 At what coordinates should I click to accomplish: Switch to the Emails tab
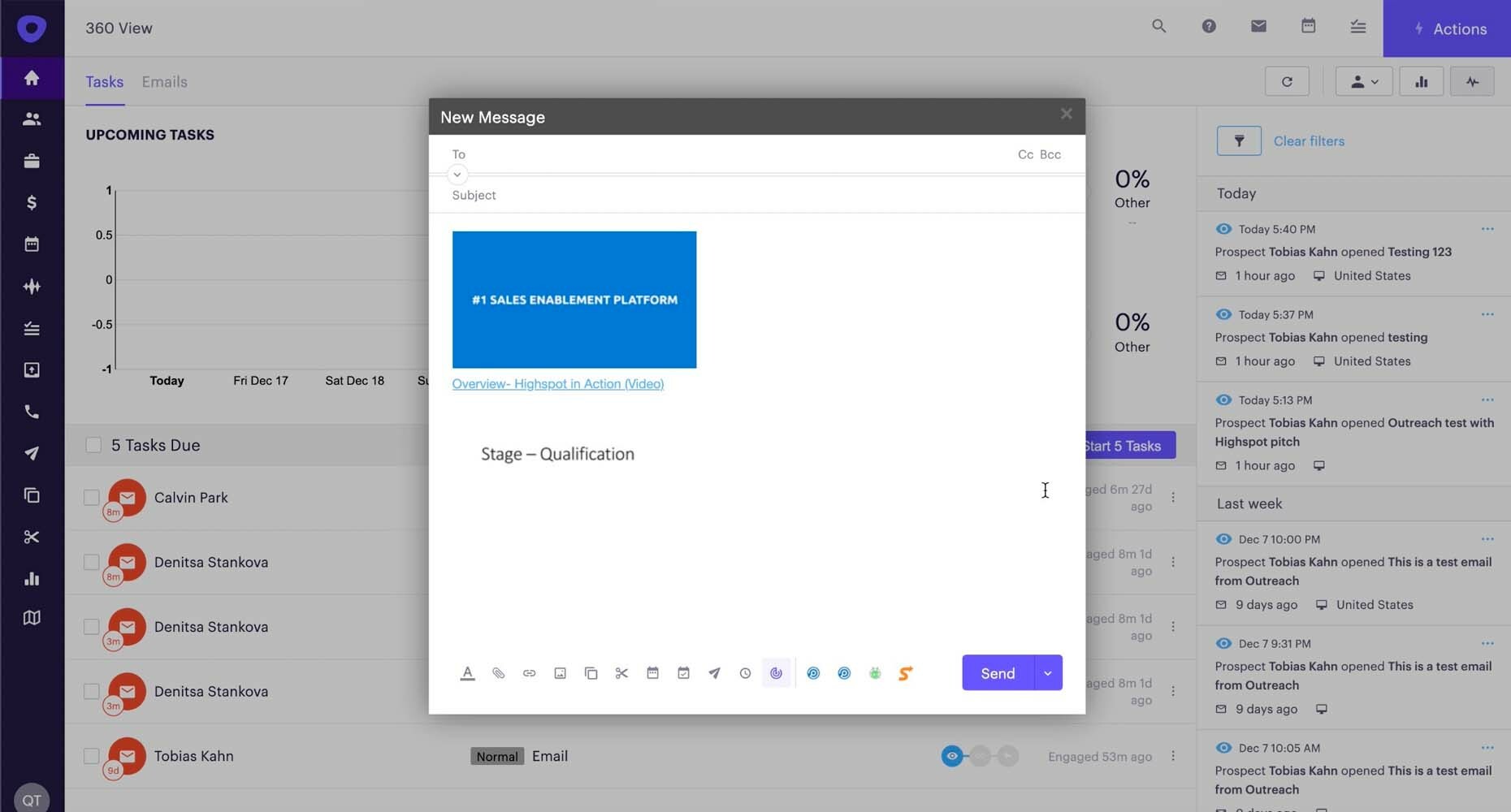tap(164, 81)
